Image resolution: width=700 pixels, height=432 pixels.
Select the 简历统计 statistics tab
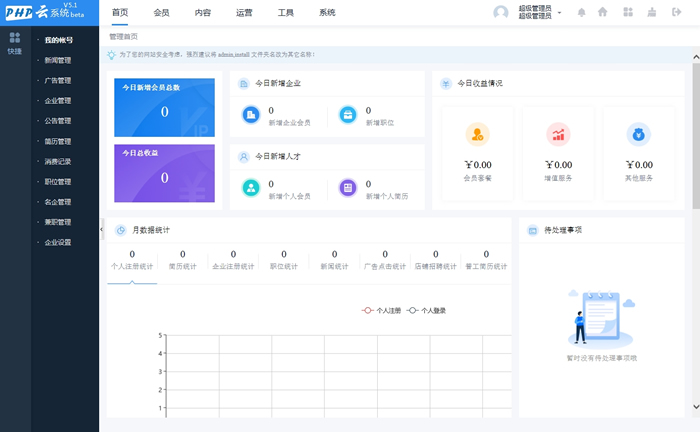coord(183,261)
